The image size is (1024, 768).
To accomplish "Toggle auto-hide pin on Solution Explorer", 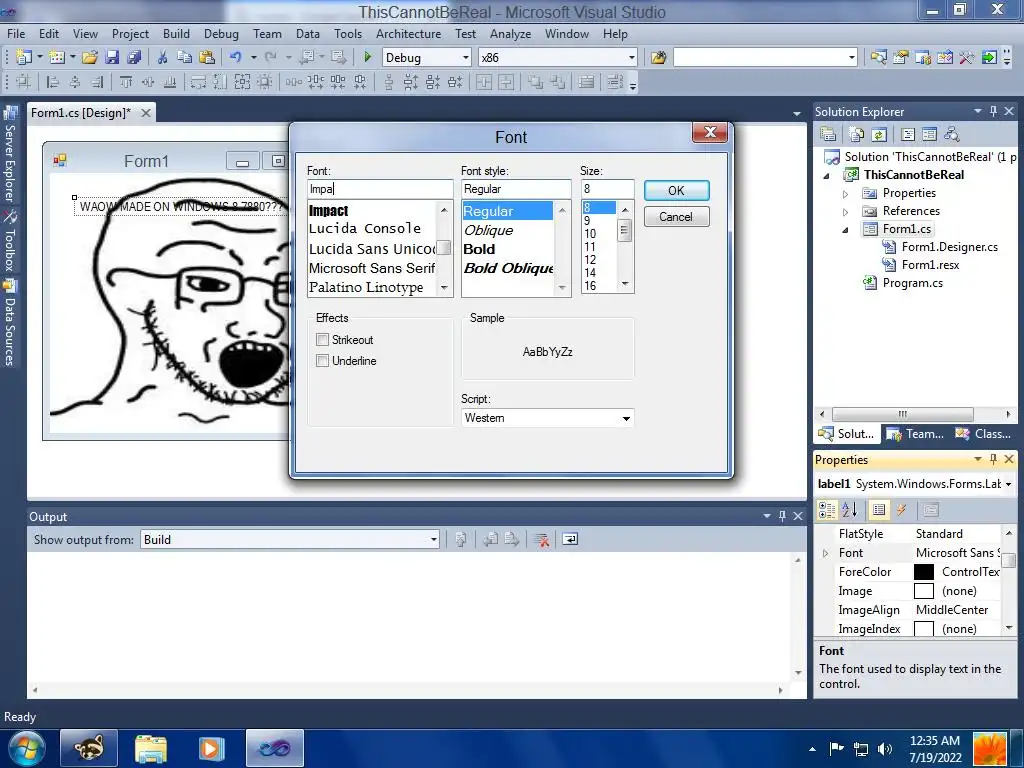I will (993, 112).
